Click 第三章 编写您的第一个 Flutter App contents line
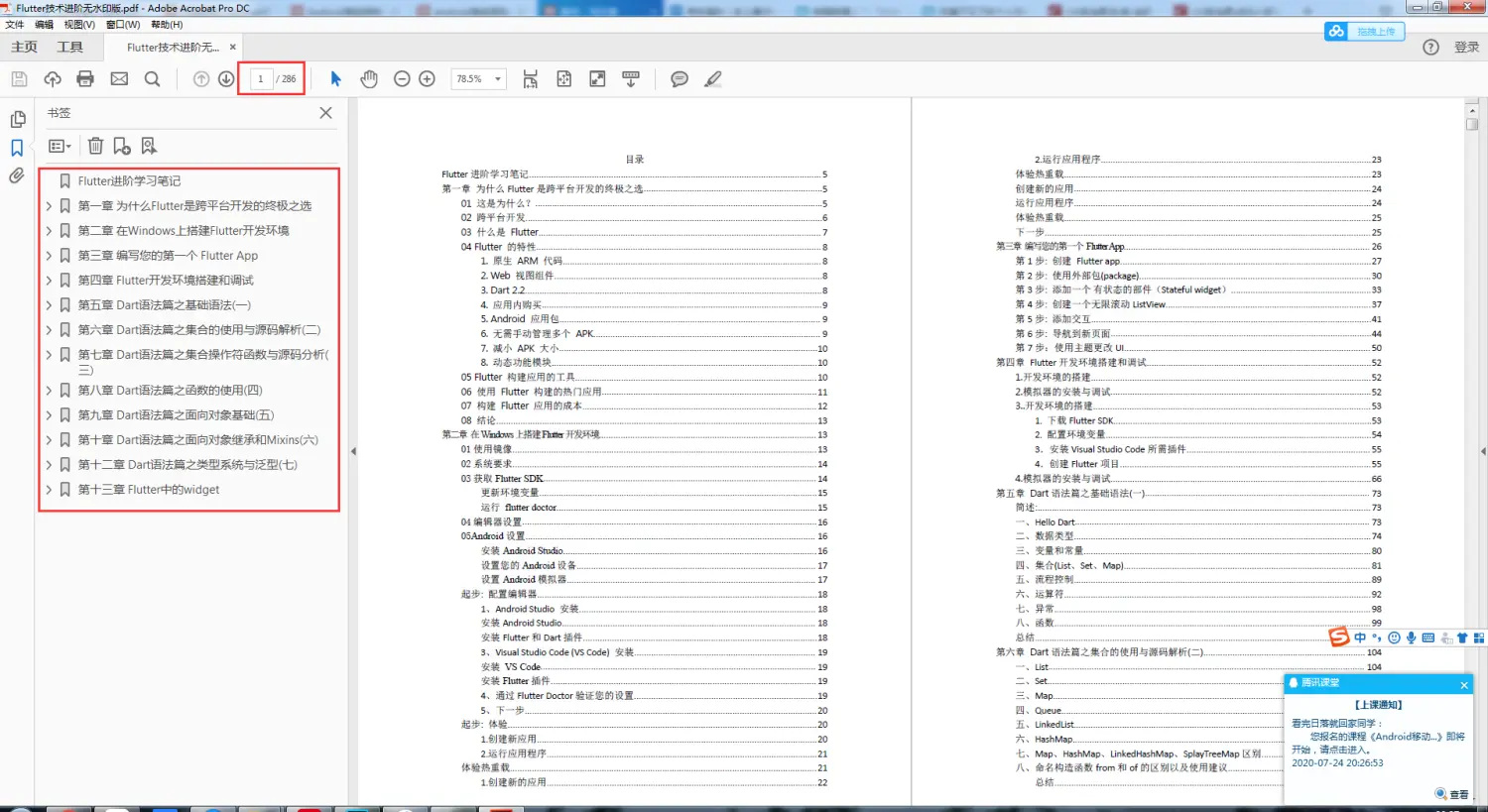 coord(1188,247)
